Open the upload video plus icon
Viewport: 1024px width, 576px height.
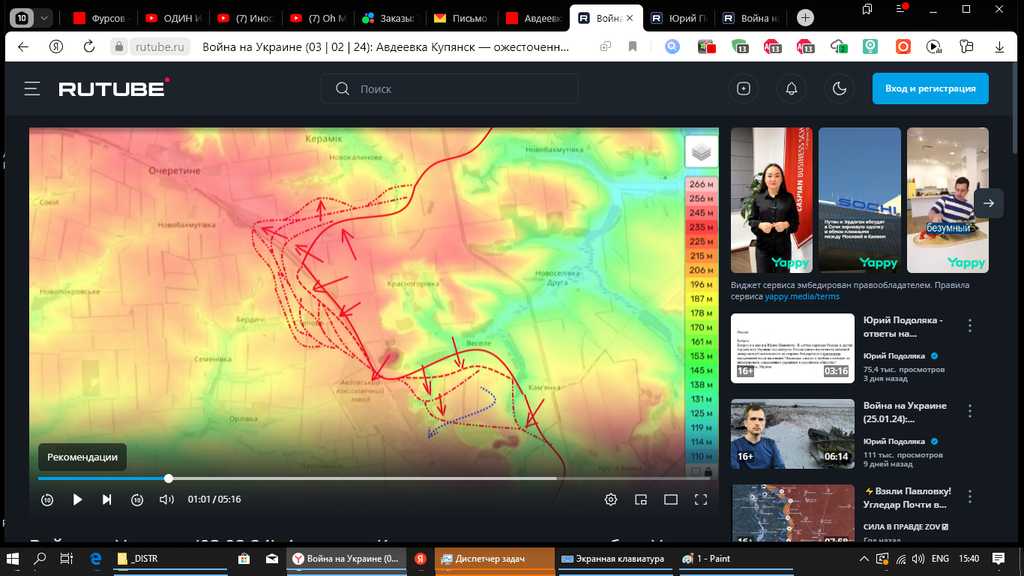coord(743,89)
